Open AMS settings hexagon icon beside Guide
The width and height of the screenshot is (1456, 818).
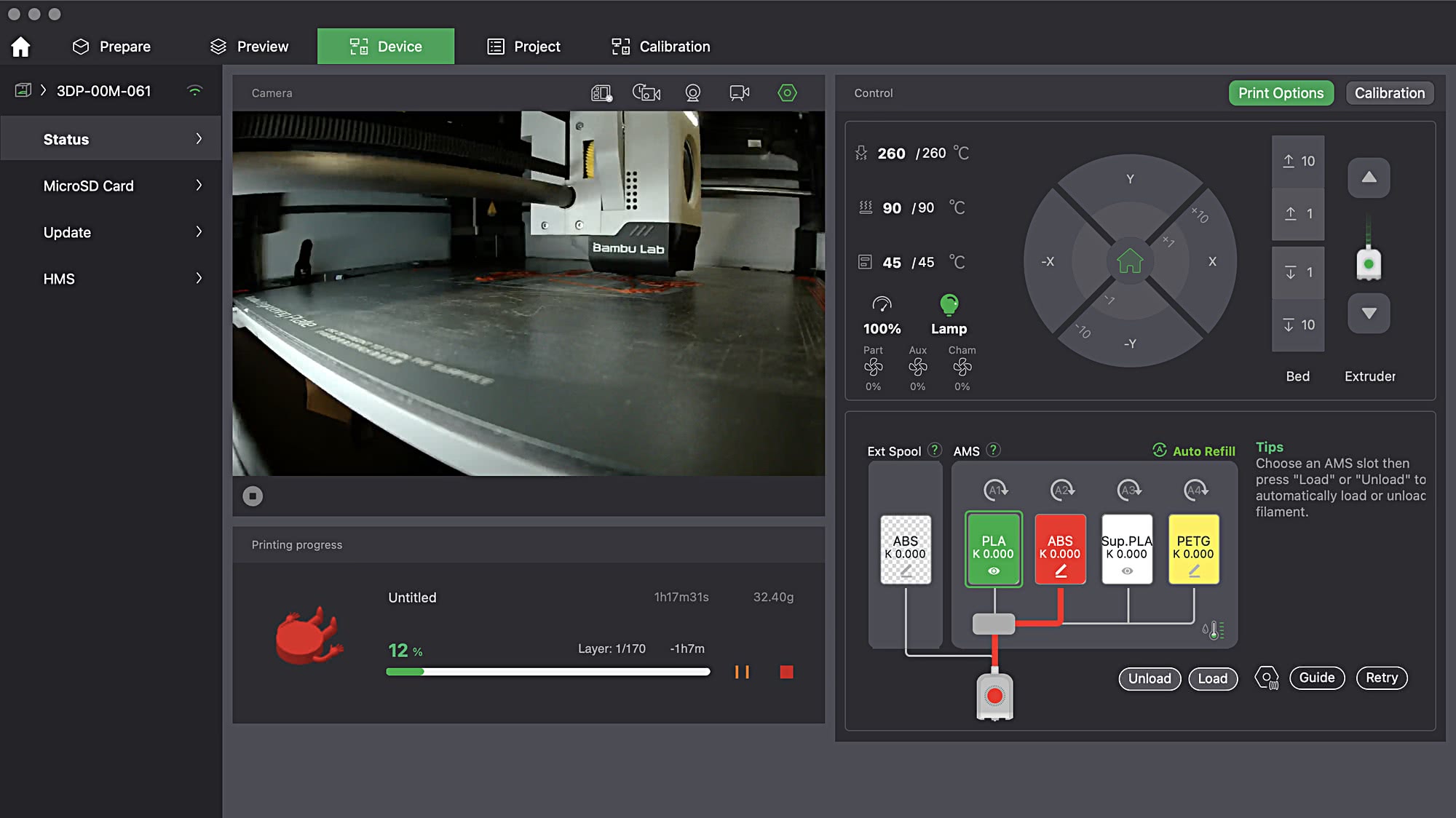pyautogui.click(x=1267, y=678)
